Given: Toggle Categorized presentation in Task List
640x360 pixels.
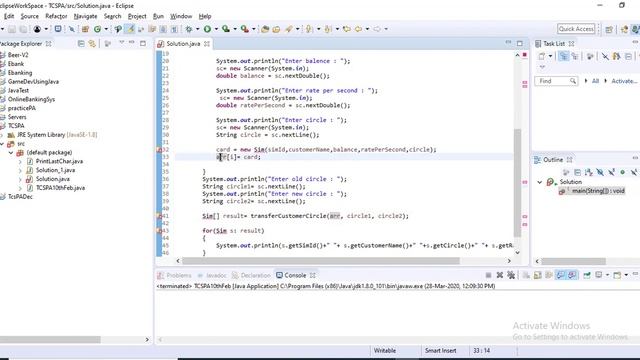Looking at the screenshot, I should point(564,56).
